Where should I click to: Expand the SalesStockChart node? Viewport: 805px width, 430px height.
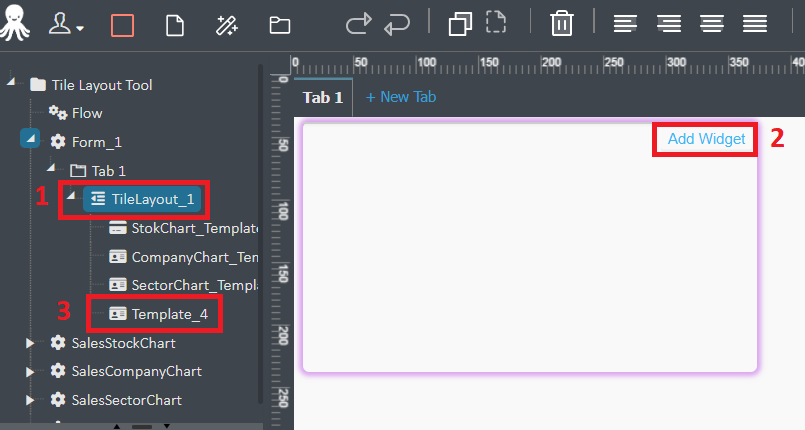30,343
